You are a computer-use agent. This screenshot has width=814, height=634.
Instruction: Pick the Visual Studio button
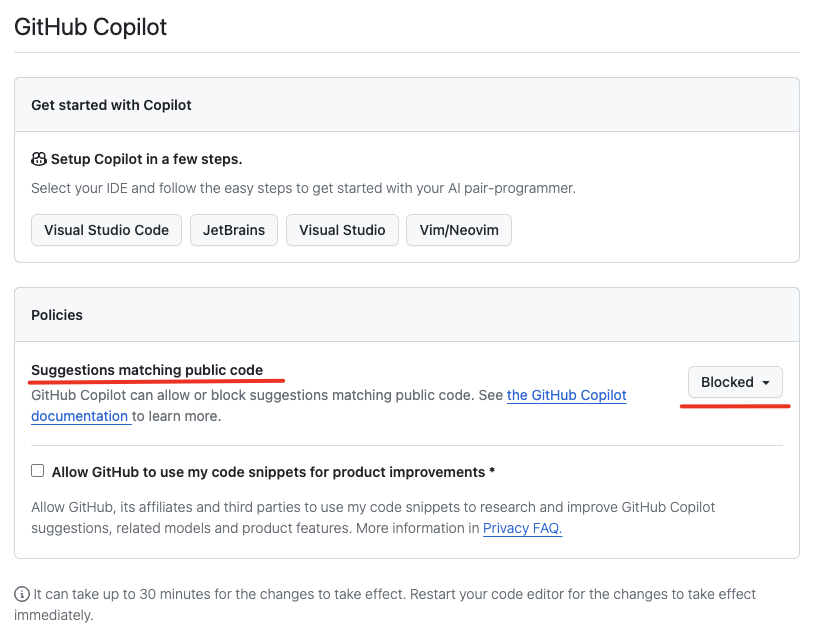[x=342, y=230]
